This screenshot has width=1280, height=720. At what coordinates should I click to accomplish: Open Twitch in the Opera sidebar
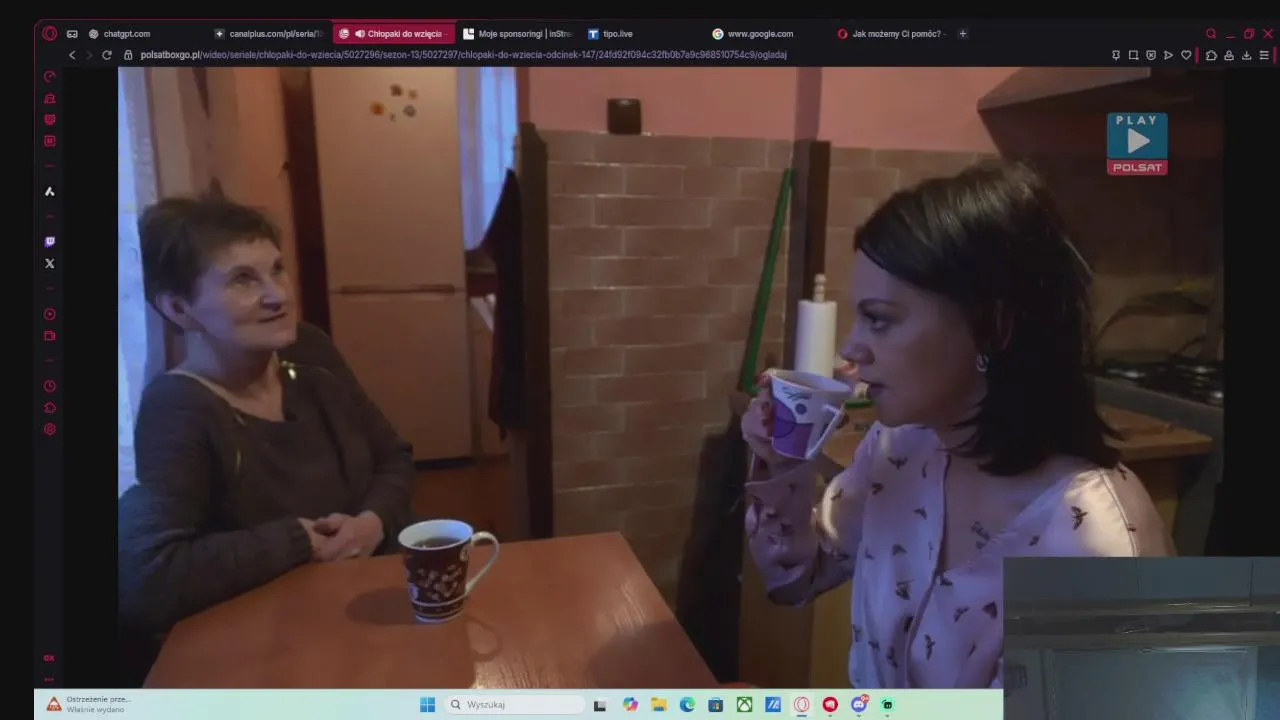pos(50,242)
